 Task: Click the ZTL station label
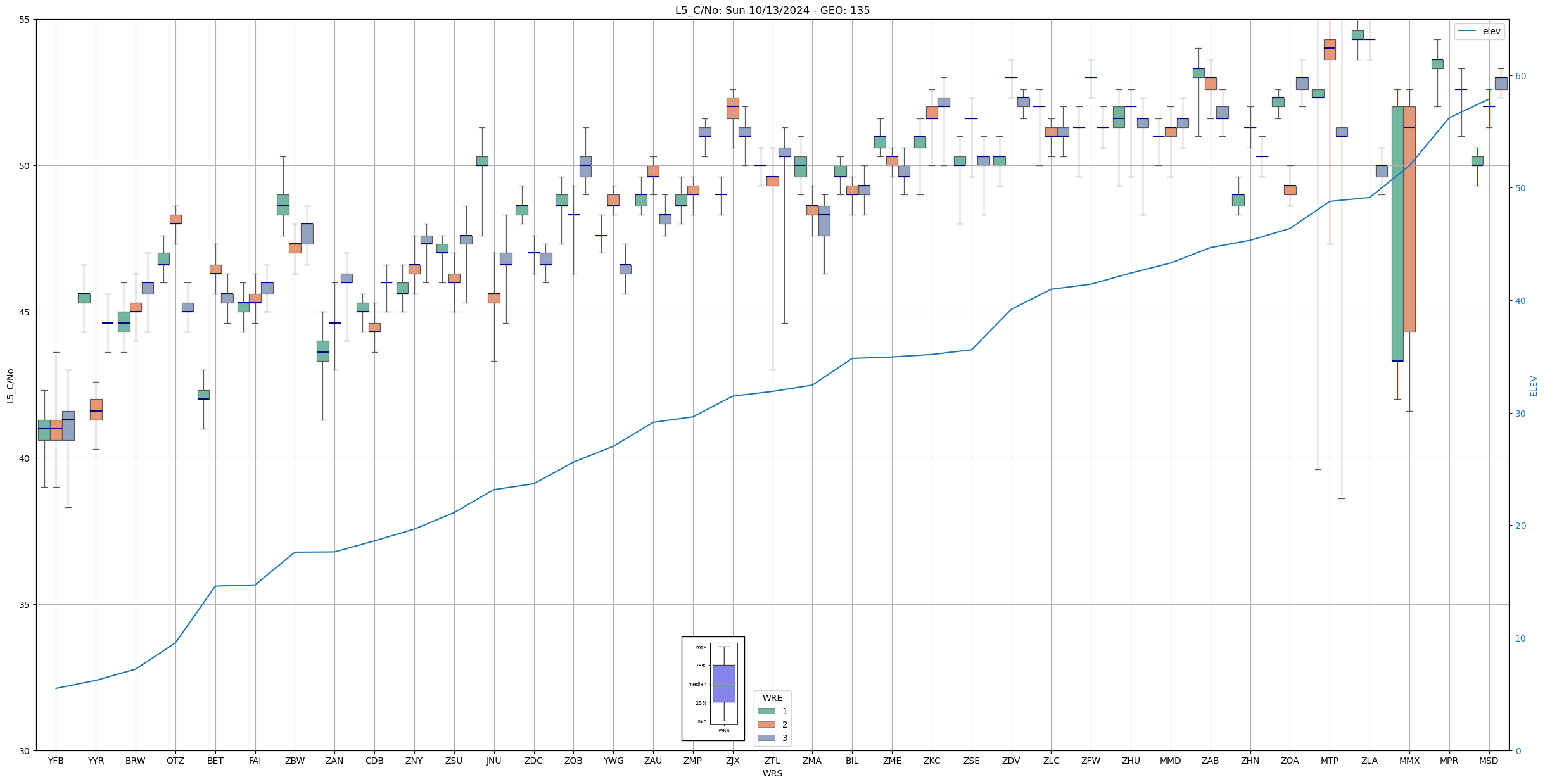772,761
